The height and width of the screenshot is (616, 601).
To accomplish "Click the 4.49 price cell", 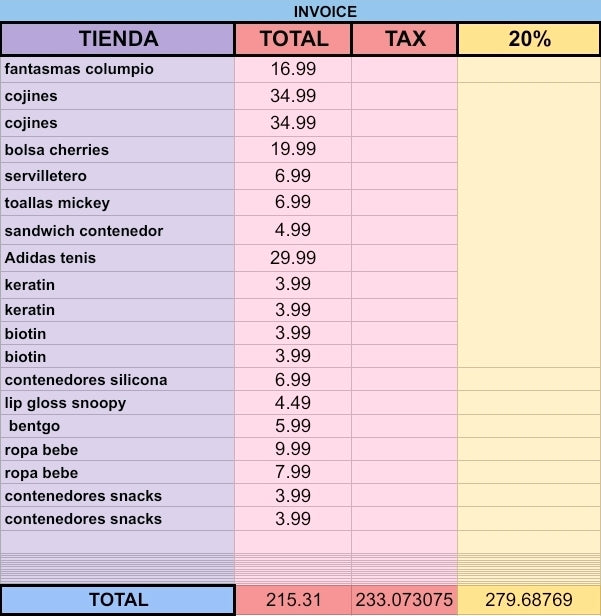I will point(293,403).
